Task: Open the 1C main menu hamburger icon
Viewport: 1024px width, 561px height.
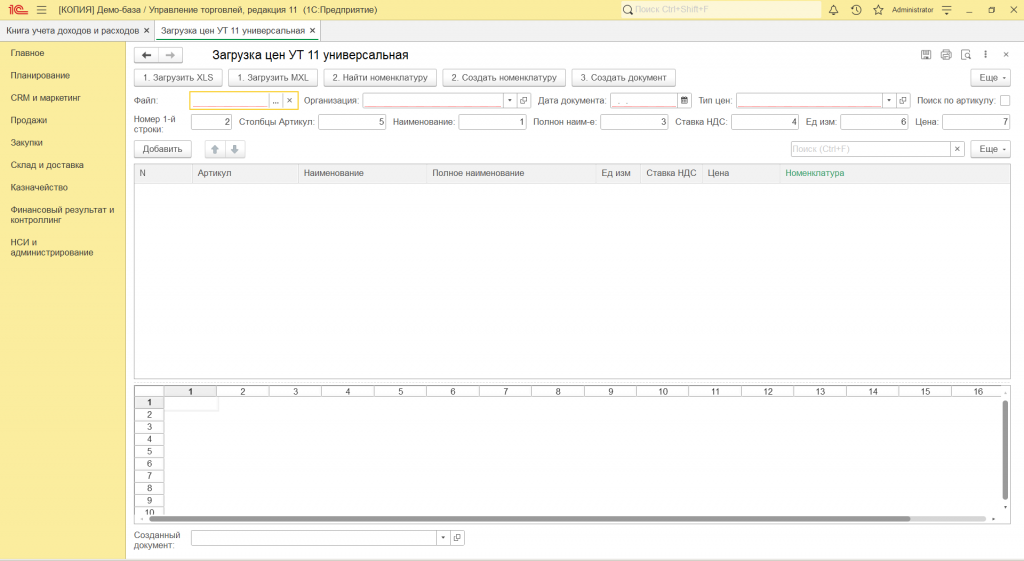Action: [42, 10]
